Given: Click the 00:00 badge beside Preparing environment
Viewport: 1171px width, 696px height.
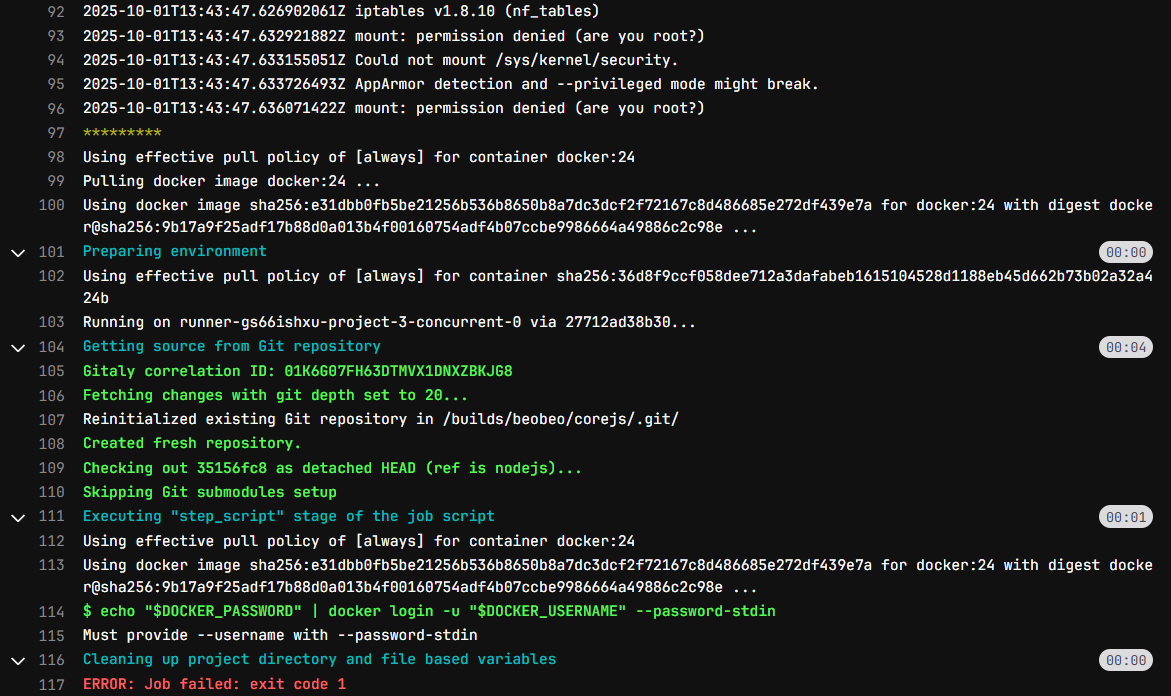Looking at the screenshot, I should [x=1125, y=252].
